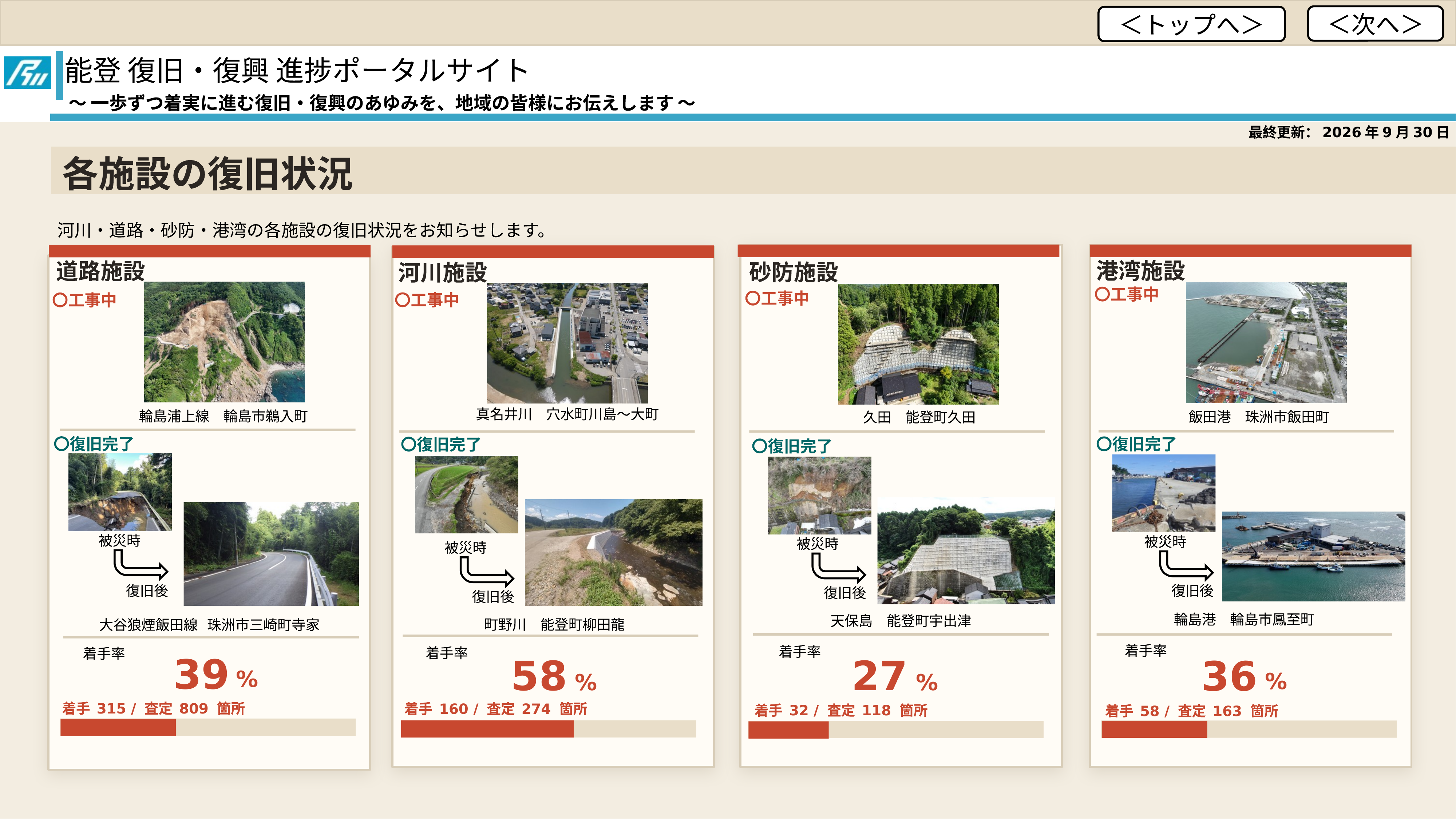Open the 輪島浦上線 landslide aerial photo
Screen dimensions: 1456x819
point(224,342)
